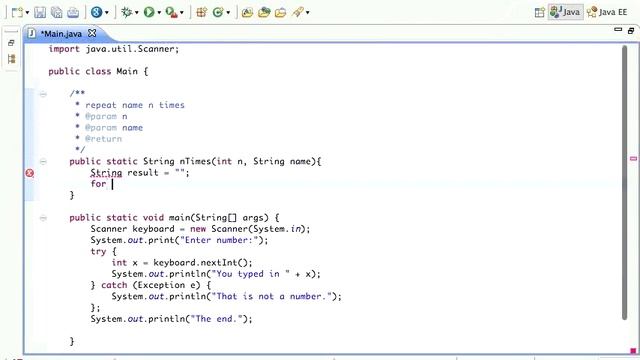This screenshot has height=360, width=640.
Task: Click the main method signature line
Action: 174,218
